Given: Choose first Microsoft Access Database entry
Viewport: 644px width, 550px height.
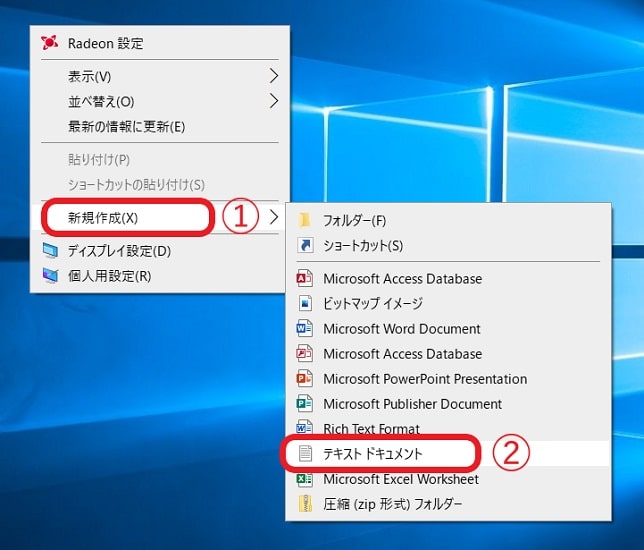Looking at the screenshot, I should (x=448, y=279).
